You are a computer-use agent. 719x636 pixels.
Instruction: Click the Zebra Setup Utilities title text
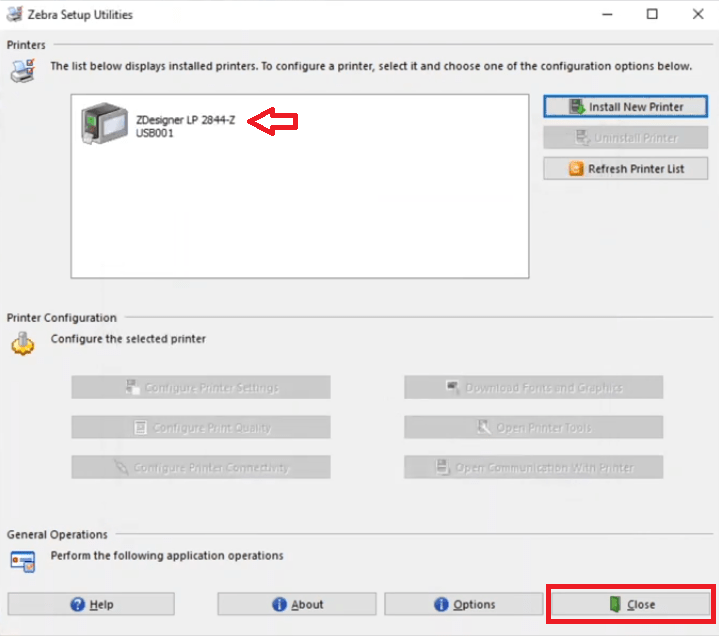pos(80,15)
